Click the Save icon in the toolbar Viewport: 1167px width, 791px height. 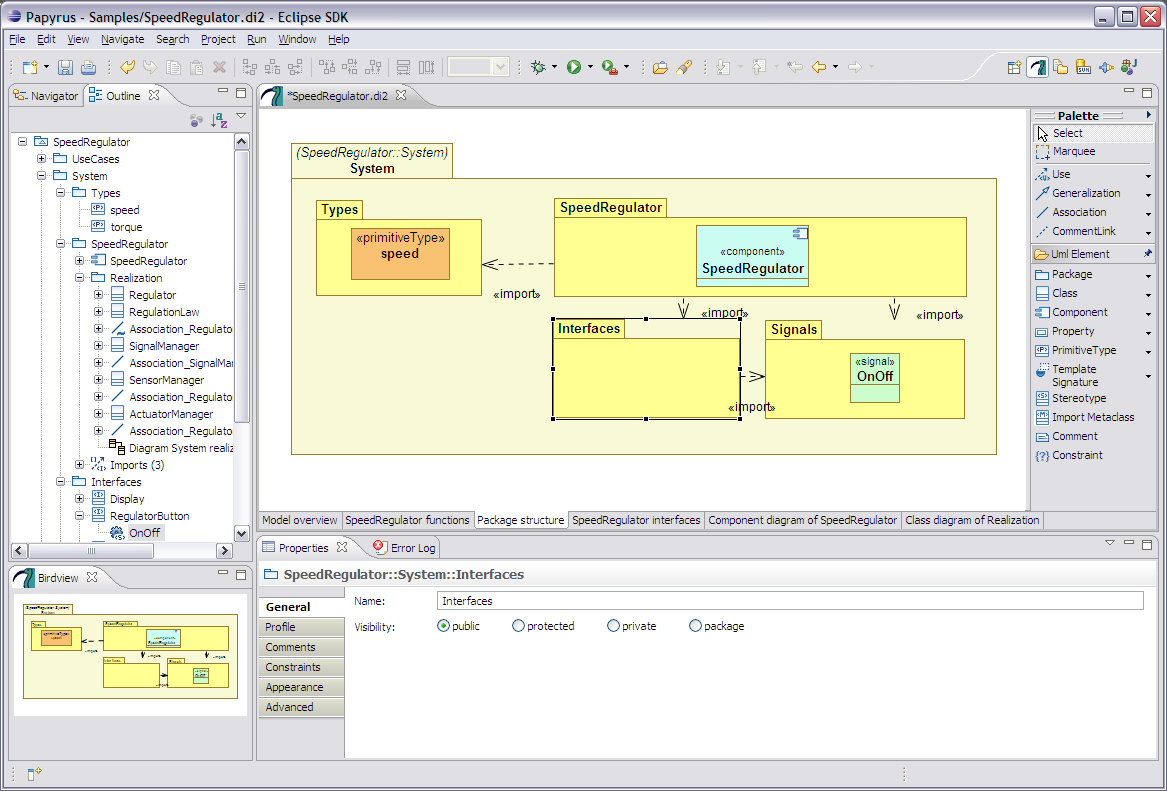(x=65, y=68)
